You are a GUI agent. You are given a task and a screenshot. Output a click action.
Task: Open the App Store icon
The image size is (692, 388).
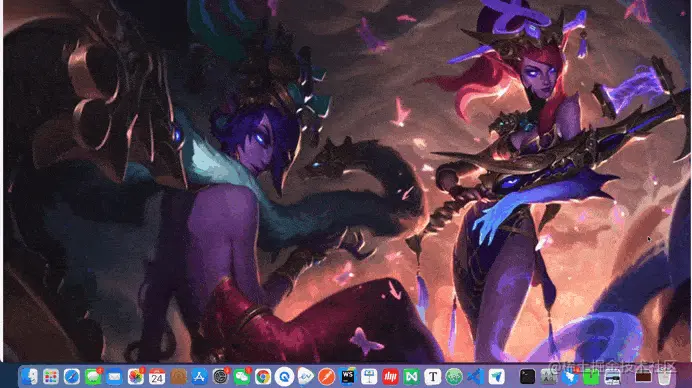pos(199,377)
